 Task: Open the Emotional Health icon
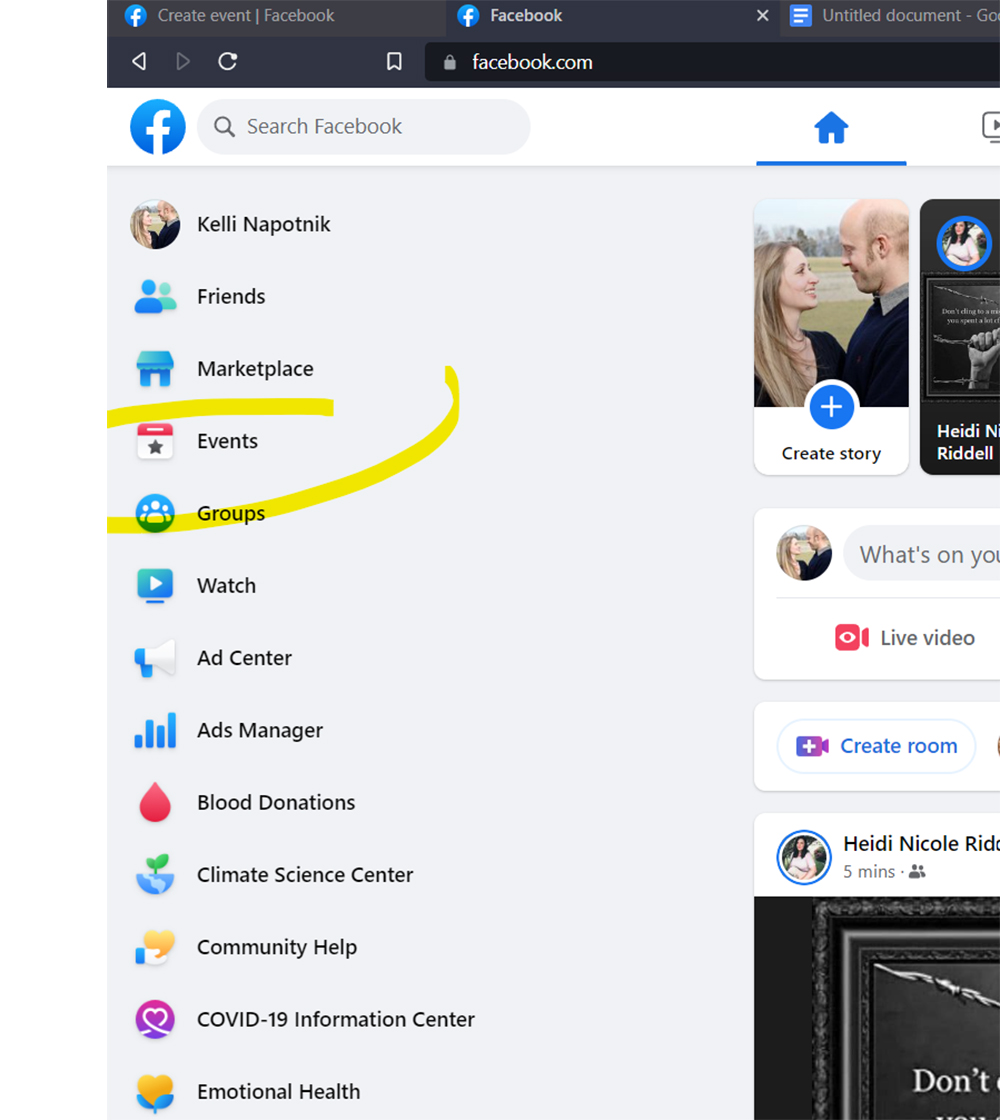[x=155, y=1093]
